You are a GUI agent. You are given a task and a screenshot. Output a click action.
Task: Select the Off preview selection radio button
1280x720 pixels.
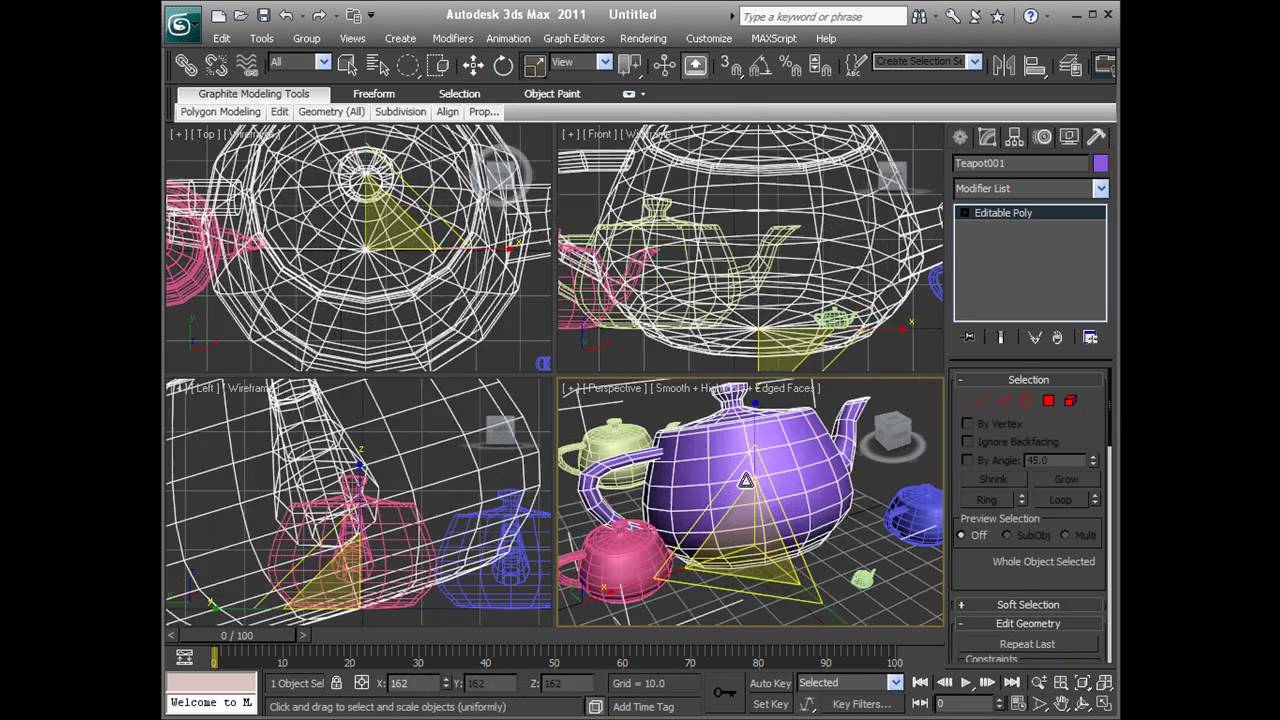[x=962, y=536]
